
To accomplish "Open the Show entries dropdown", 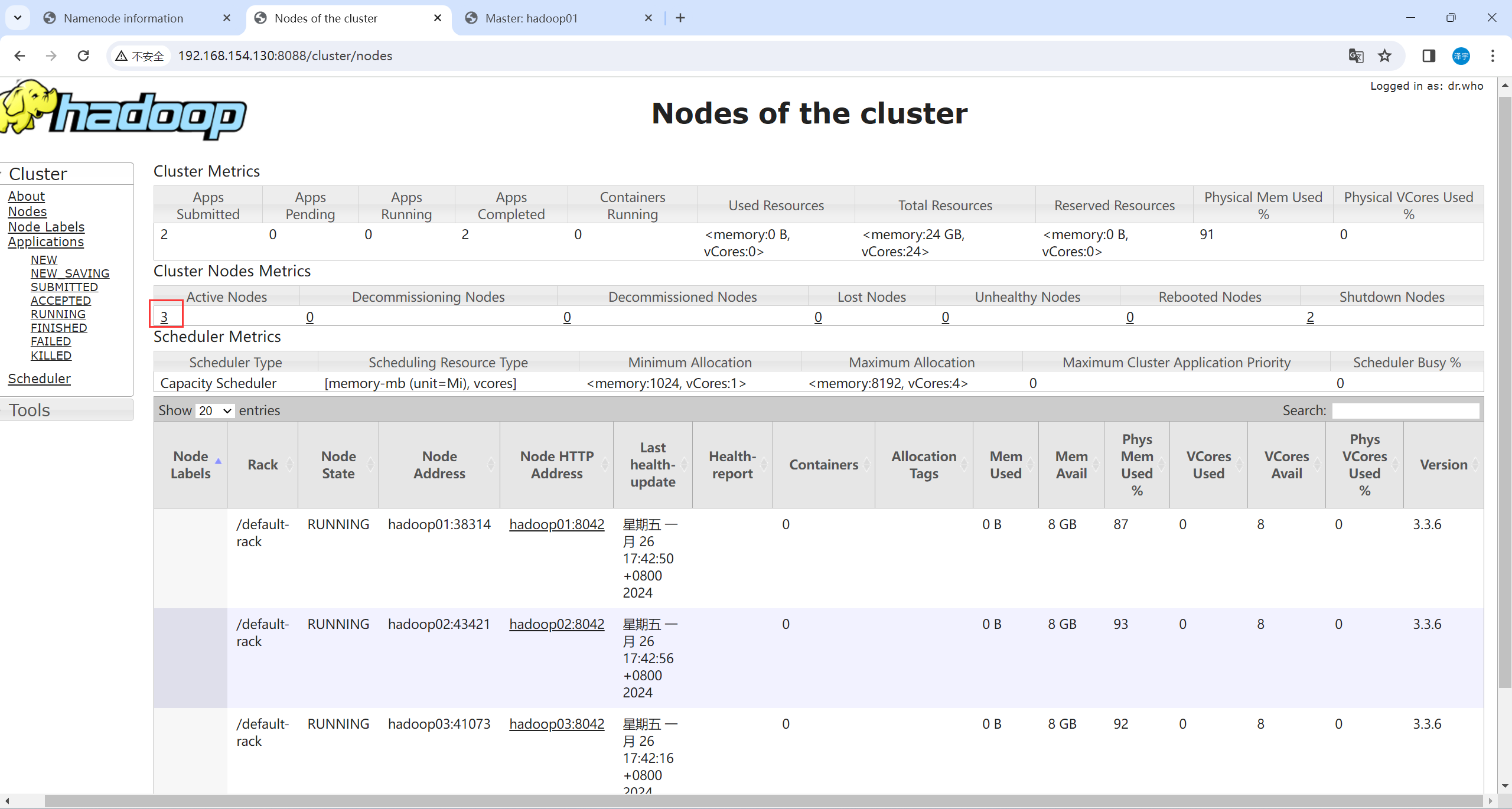I will pos(215,410).
